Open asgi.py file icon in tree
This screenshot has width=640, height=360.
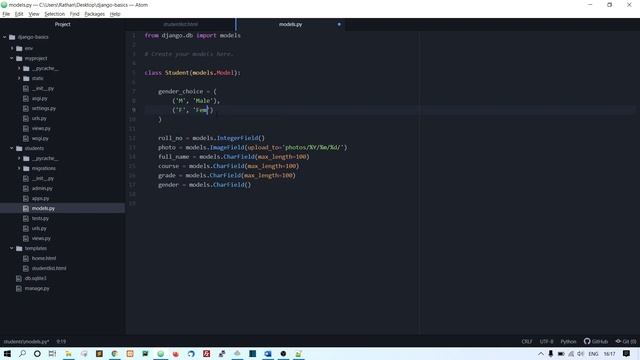coord(26,98)
